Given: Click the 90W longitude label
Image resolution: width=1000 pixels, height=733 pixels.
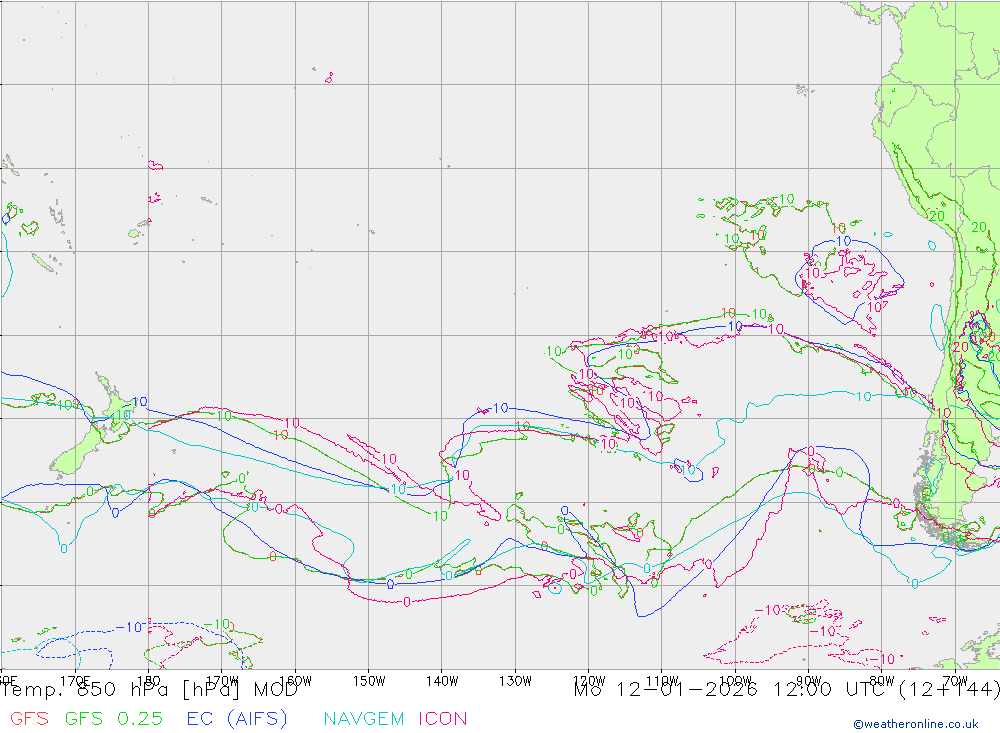Looking at the screenshot, I should click(809, 681).
